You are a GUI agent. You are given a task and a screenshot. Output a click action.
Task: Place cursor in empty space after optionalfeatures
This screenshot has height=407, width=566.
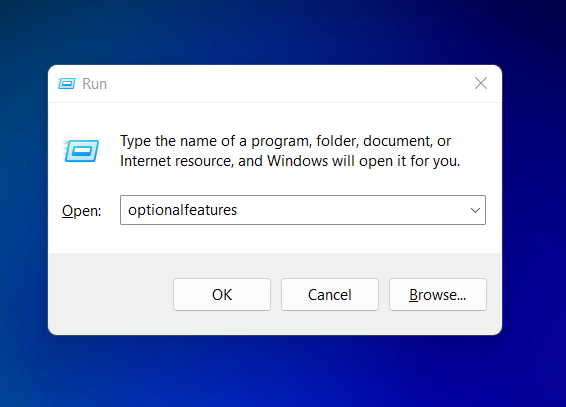[350, 210]
